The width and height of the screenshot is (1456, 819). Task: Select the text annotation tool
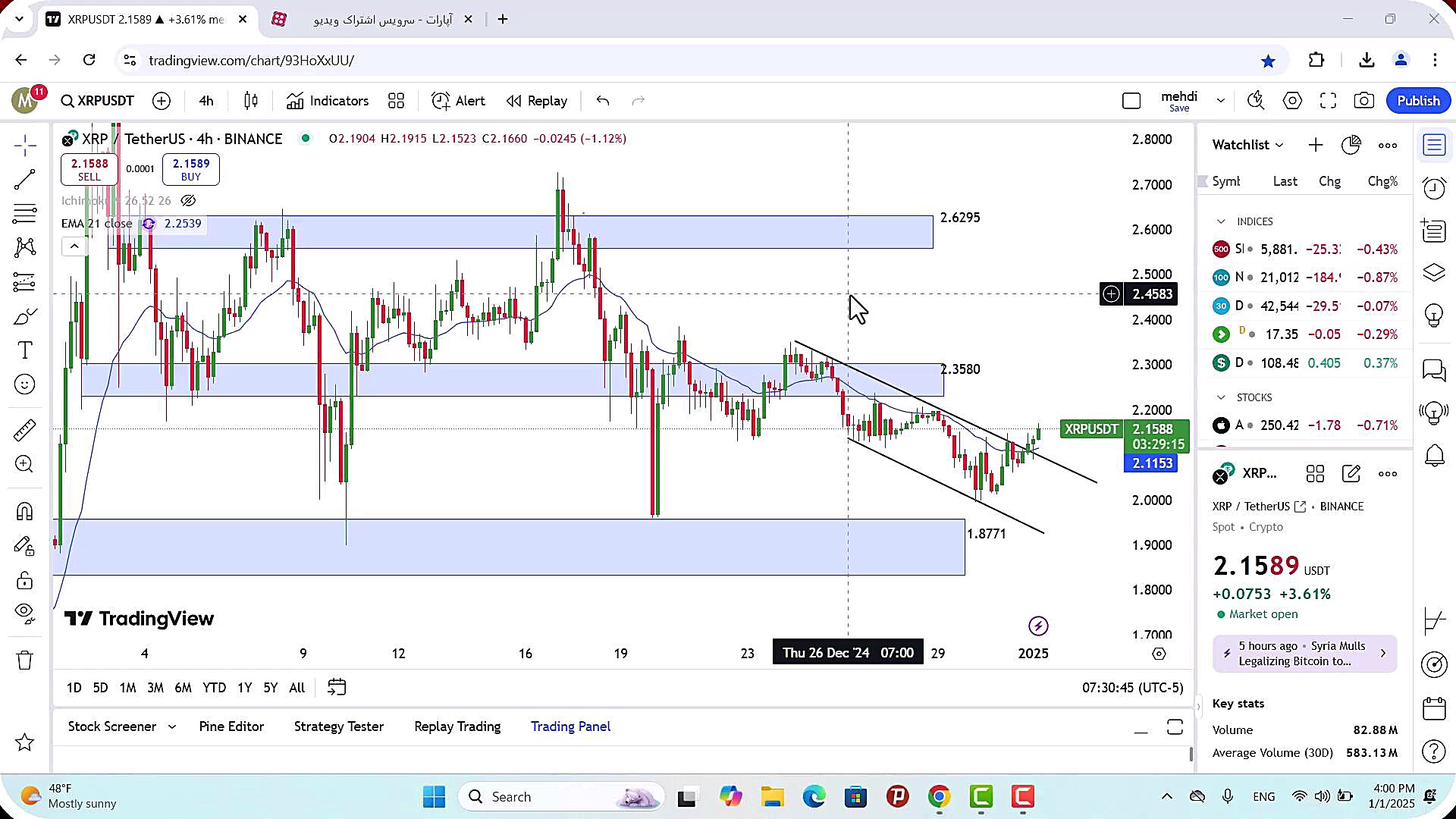click(x=25, y=350)
